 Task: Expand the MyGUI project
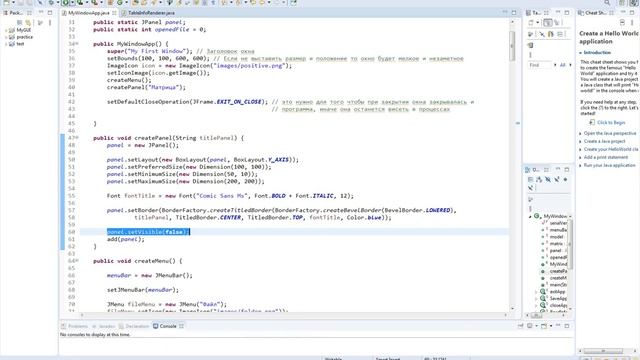point(6,30)
